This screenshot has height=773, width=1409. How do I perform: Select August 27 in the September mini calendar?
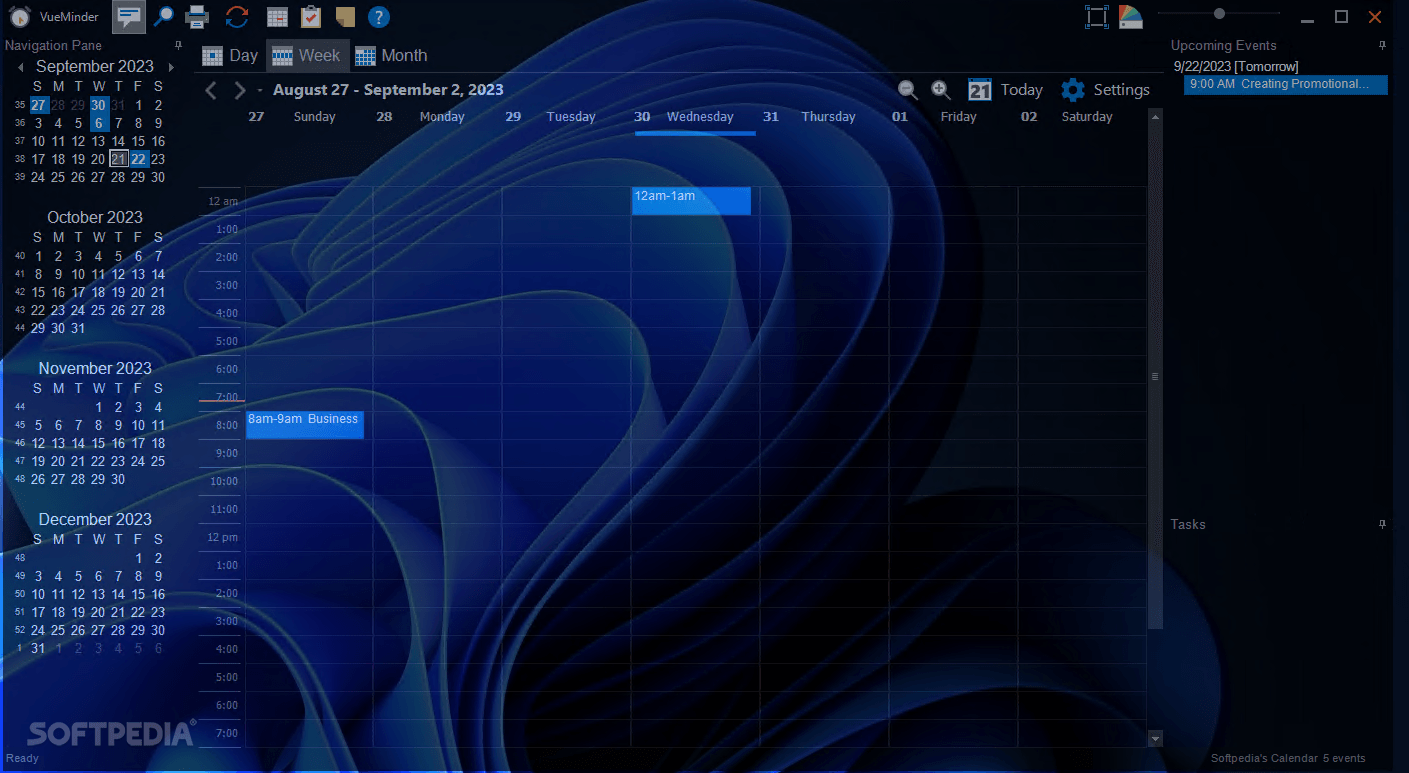[38, 105]
